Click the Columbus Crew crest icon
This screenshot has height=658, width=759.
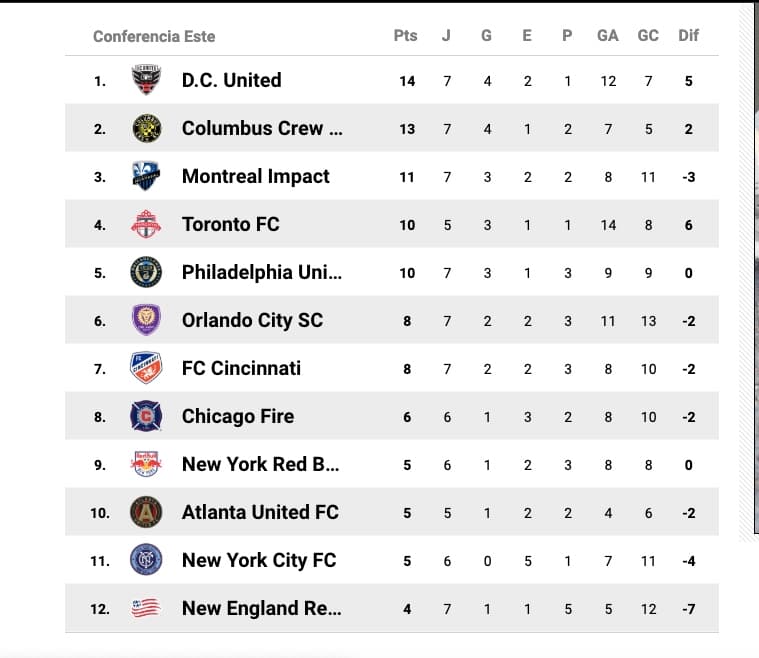point(146,128)
